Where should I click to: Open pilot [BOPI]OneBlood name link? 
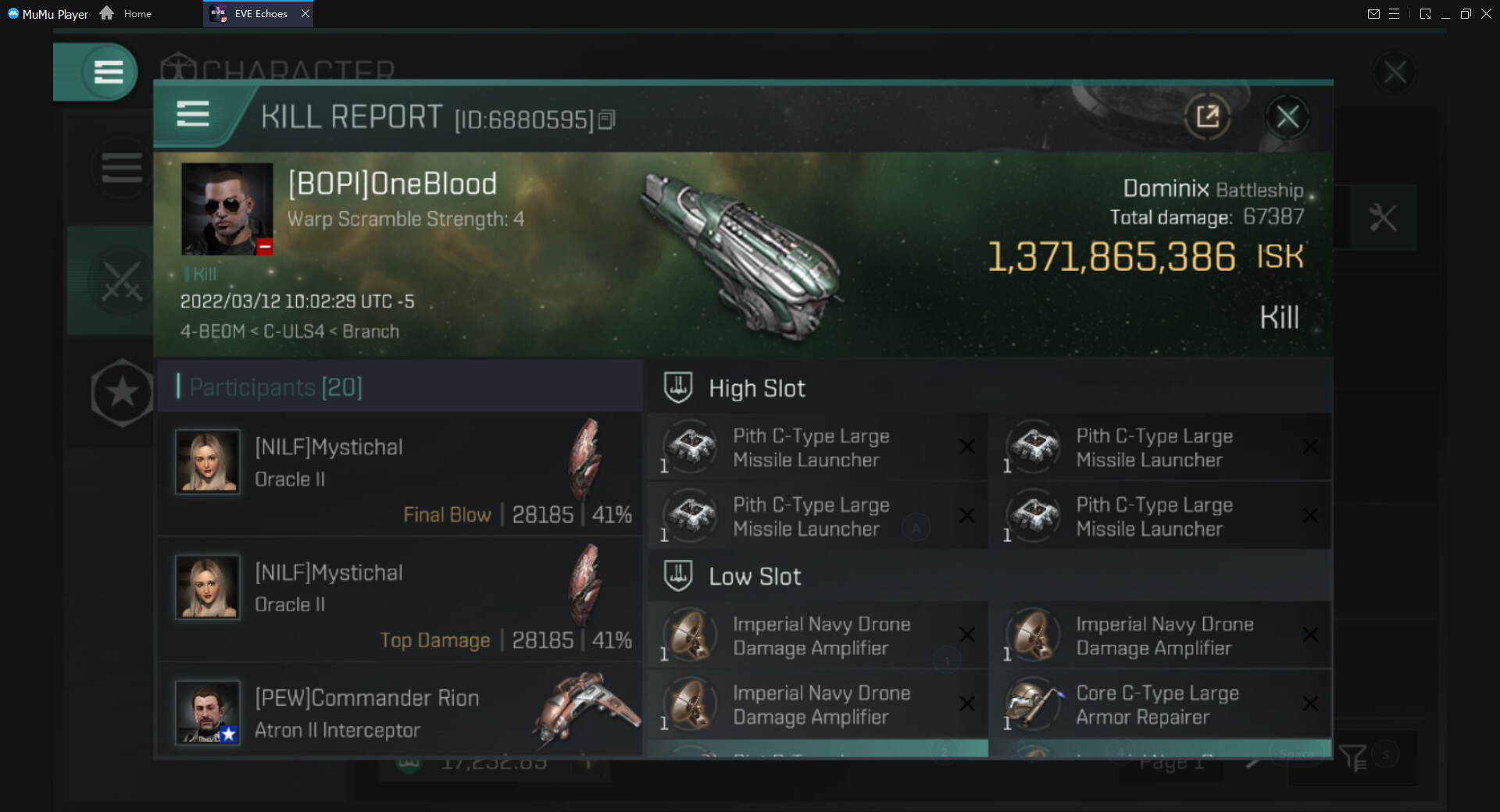tap(392, 184)
